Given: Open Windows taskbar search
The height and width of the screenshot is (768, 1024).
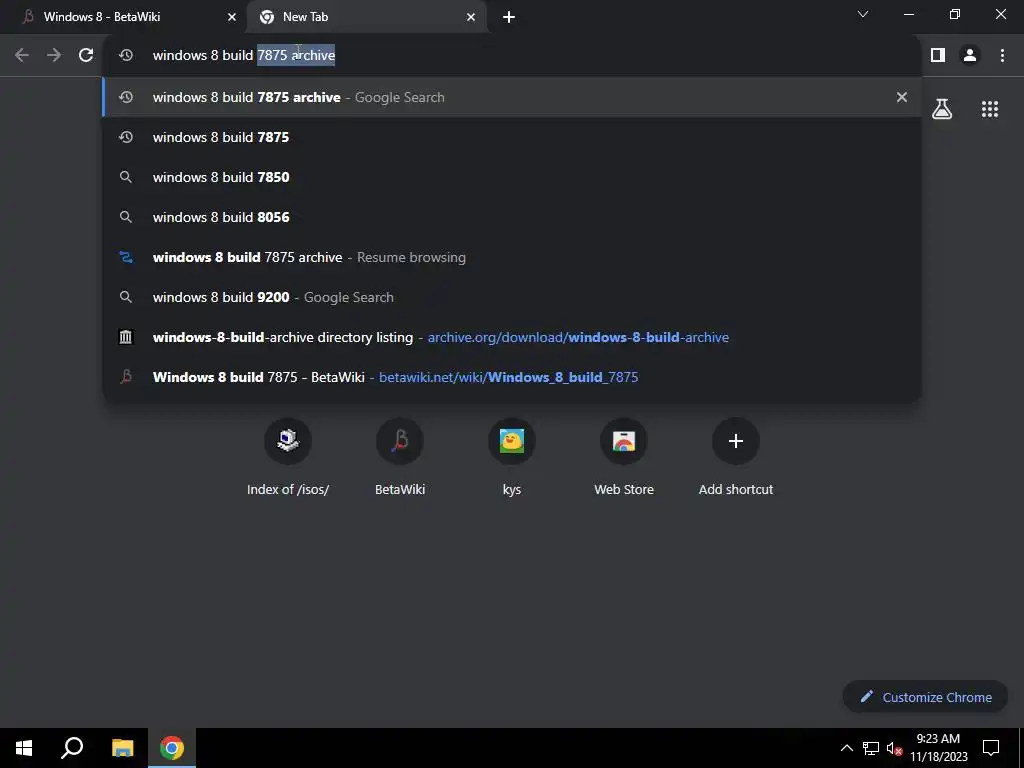Looking at the screenshot, I should tap(72, 748).
